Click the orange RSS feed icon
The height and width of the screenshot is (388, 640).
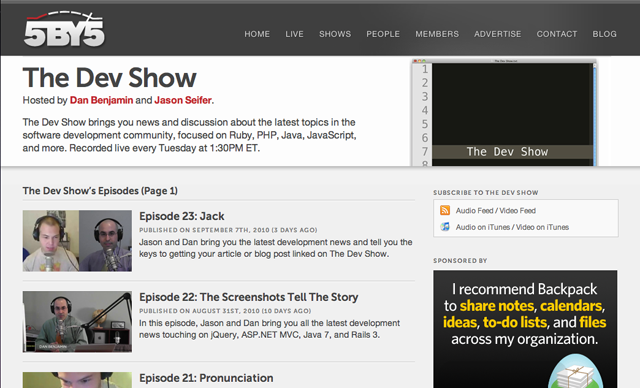pyautogui.click(x=445, y=211)
